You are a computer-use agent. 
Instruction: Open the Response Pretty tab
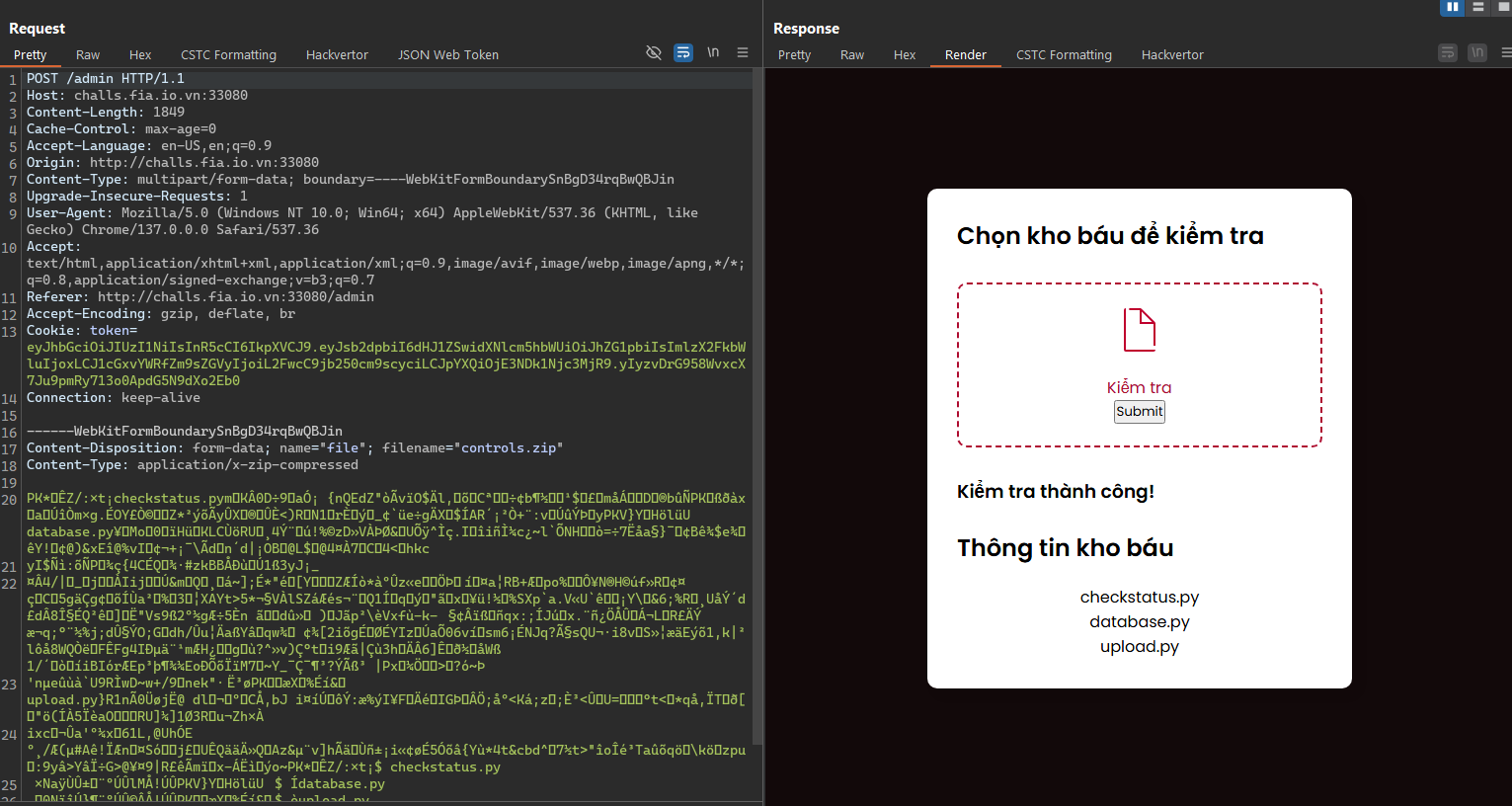pyautogui.click(x=794, y=54)
